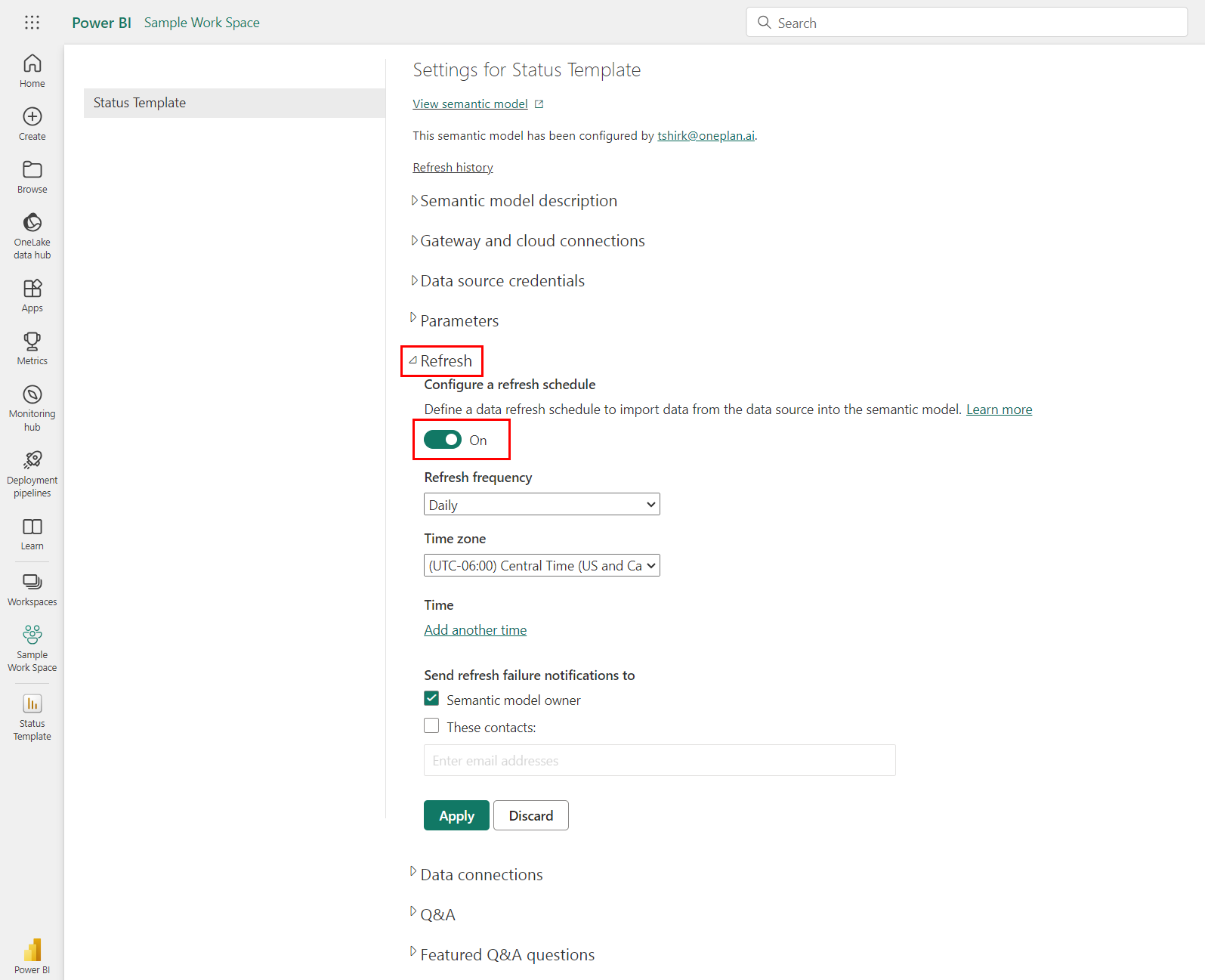This screenshot has width=1205, height=980.
Task: Turn off the scheduled refresh toggle
Action: point(443,440)
